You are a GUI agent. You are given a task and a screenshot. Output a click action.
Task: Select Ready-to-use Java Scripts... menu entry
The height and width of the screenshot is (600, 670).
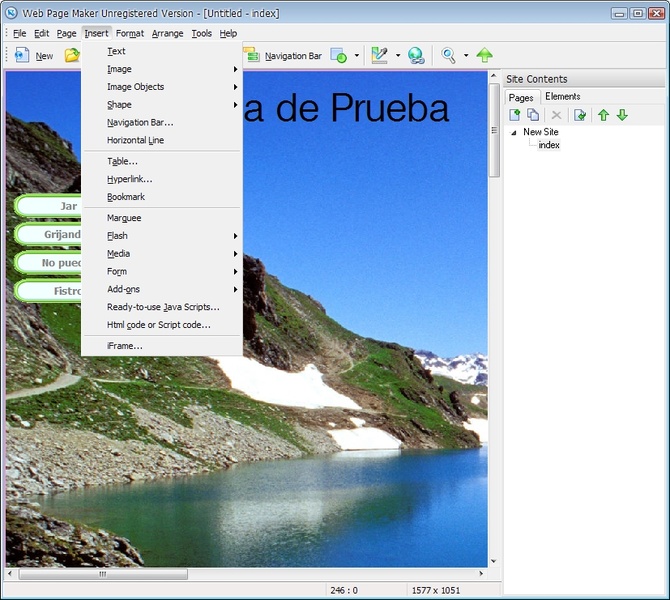(163, 307)
